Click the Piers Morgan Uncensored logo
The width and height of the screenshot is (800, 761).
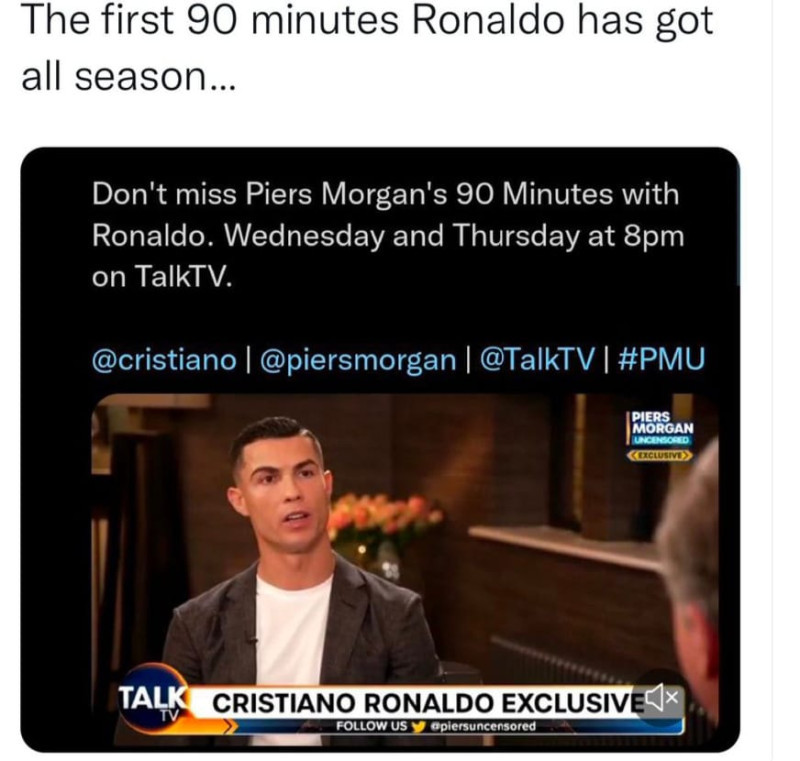tap(661, 428)
